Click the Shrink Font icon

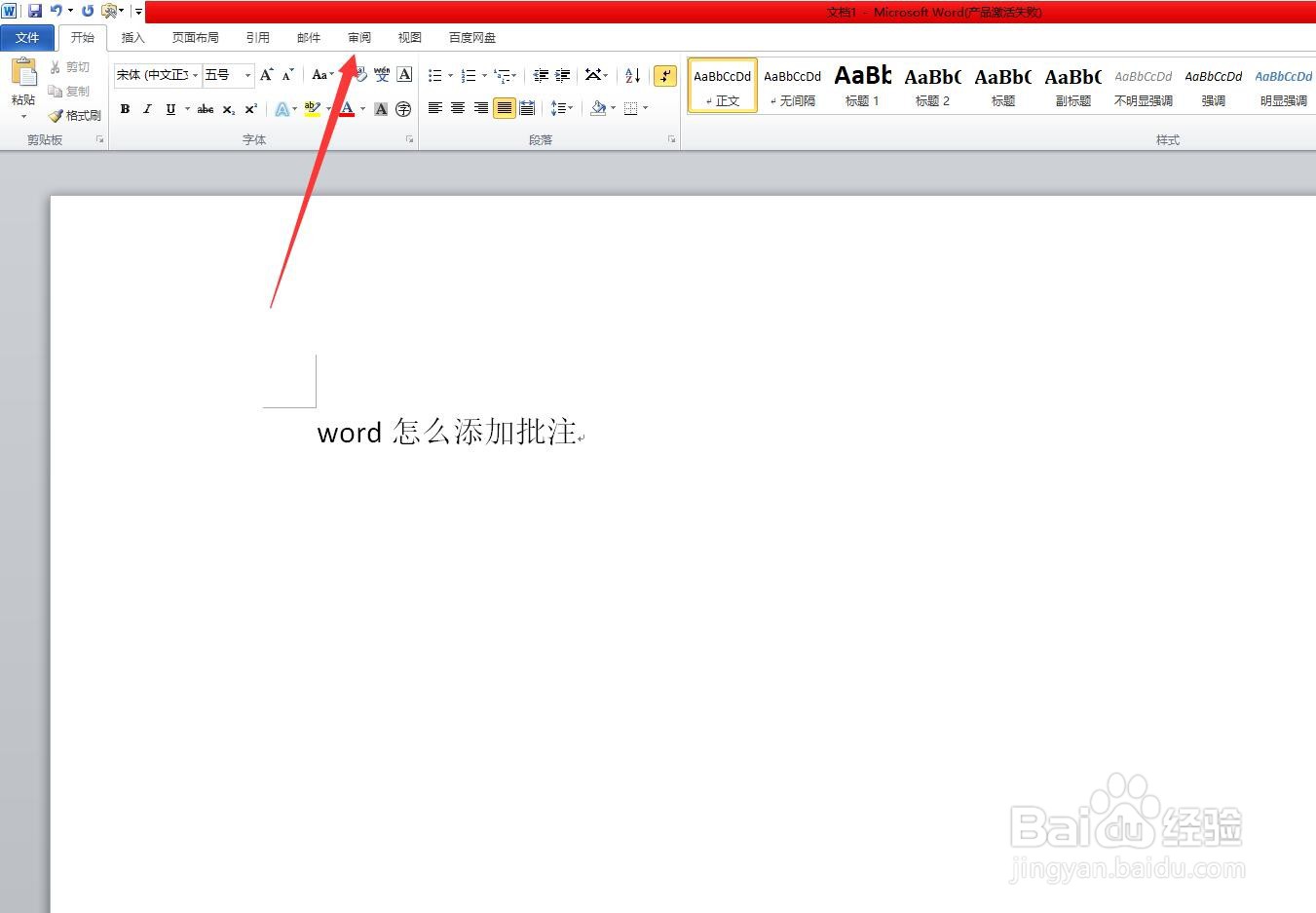[287, 75]
